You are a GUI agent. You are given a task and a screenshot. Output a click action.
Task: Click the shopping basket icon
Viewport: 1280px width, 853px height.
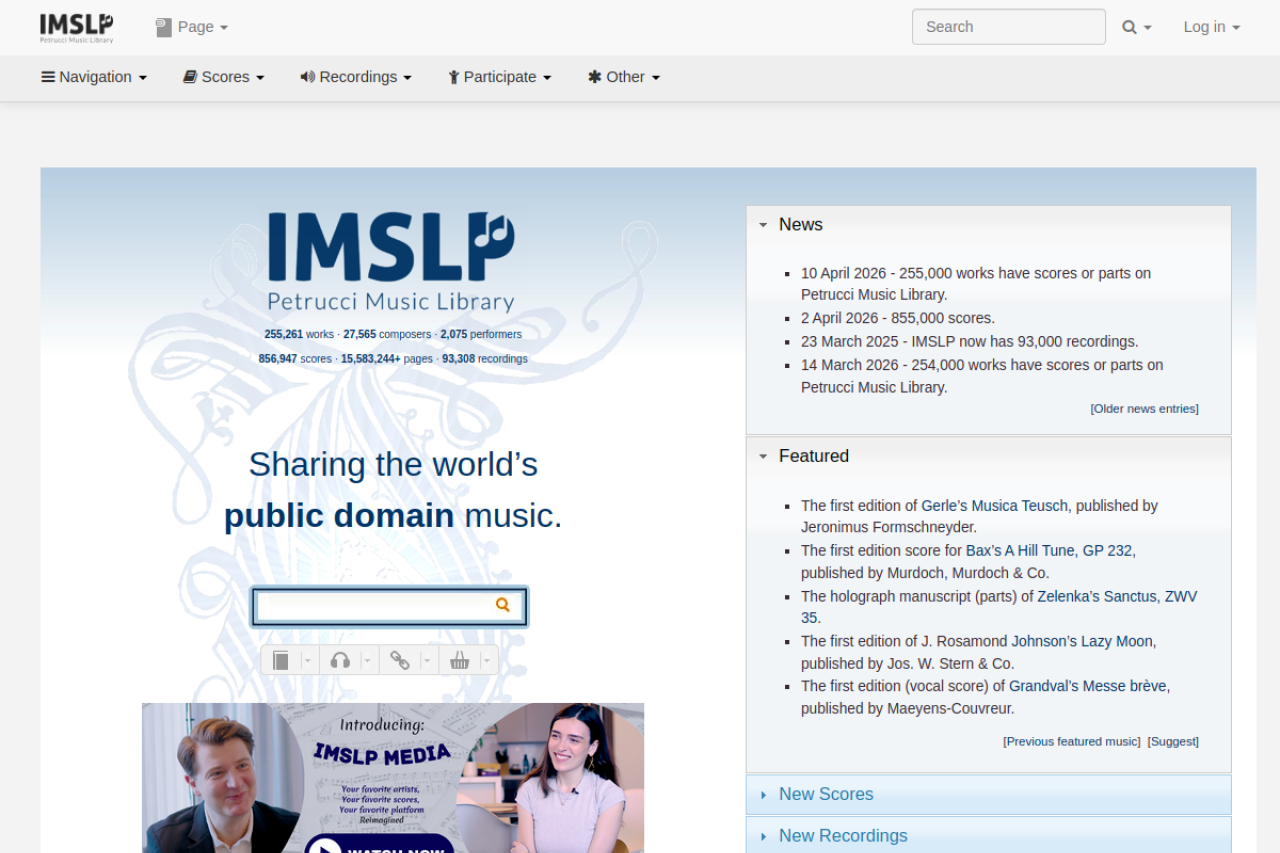459,660
